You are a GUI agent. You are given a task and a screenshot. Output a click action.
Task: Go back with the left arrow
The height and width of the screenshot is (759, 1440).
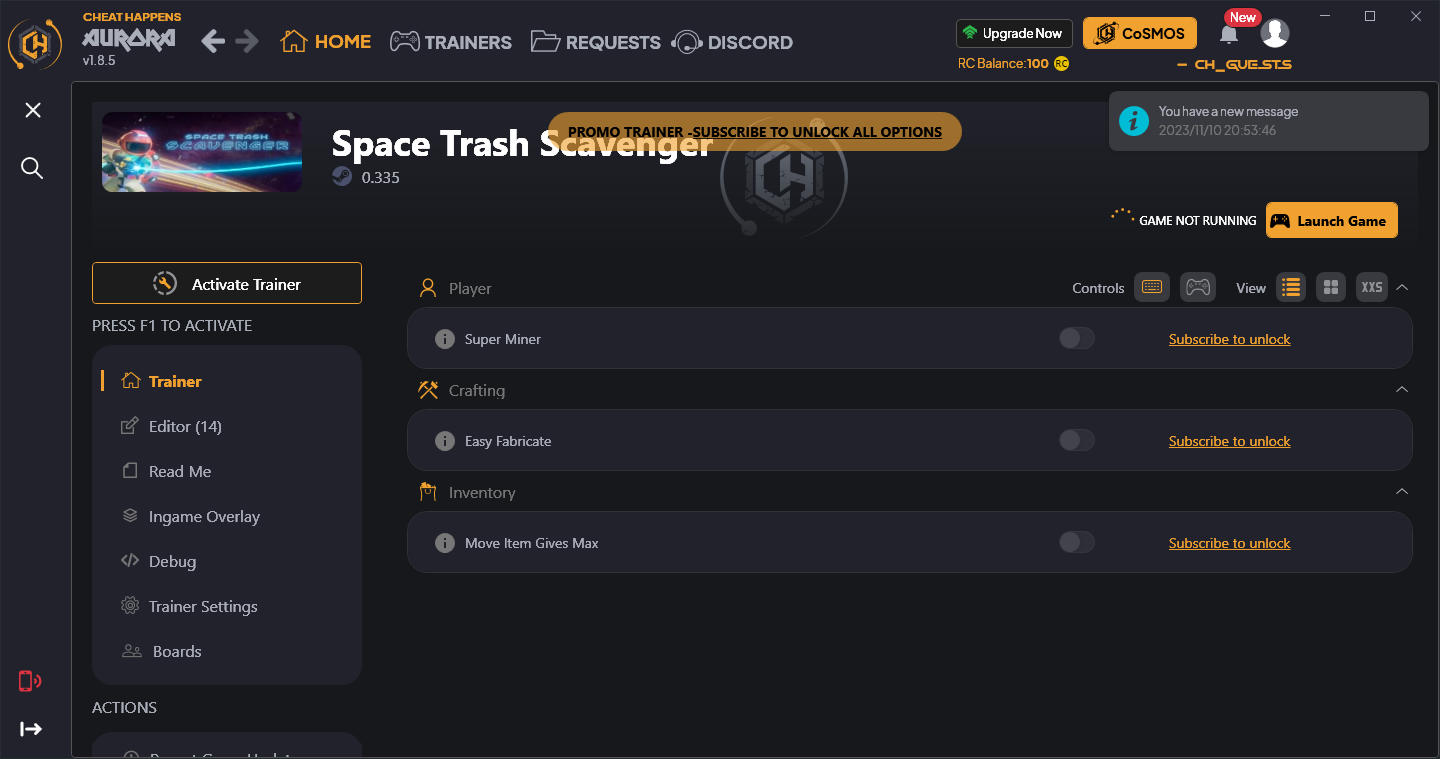213,41
